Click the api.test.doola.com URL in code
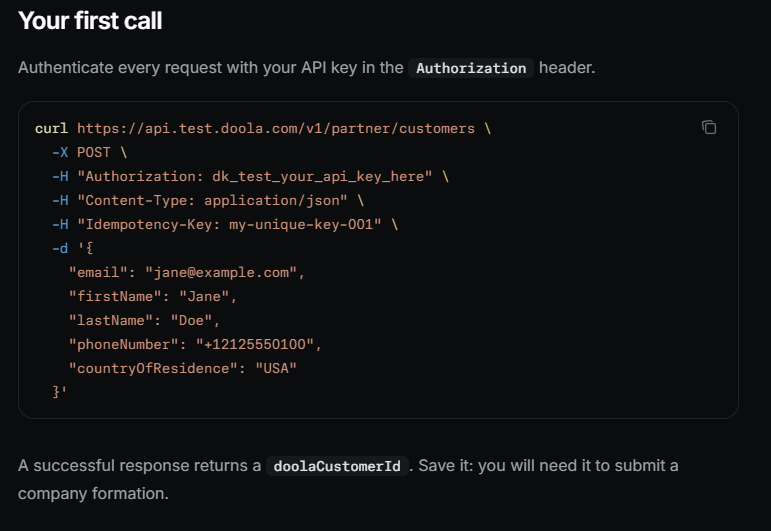The image size is (771, 531). (276, 128)
